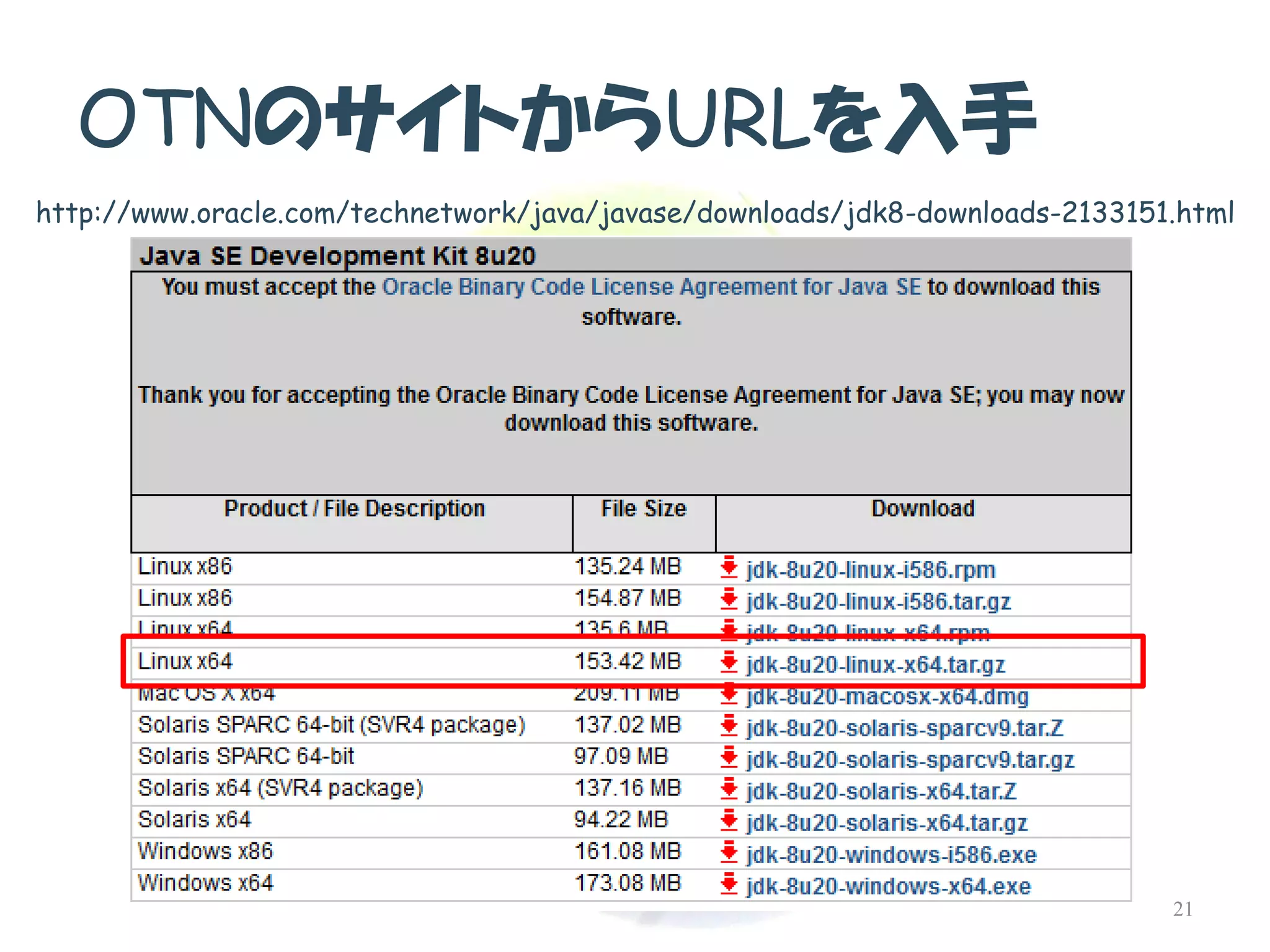Download jdk-8u20-solaris-sparcv9.tar.Z file link
Viewport: 1270px width, 952px height.
click(905, 728)
